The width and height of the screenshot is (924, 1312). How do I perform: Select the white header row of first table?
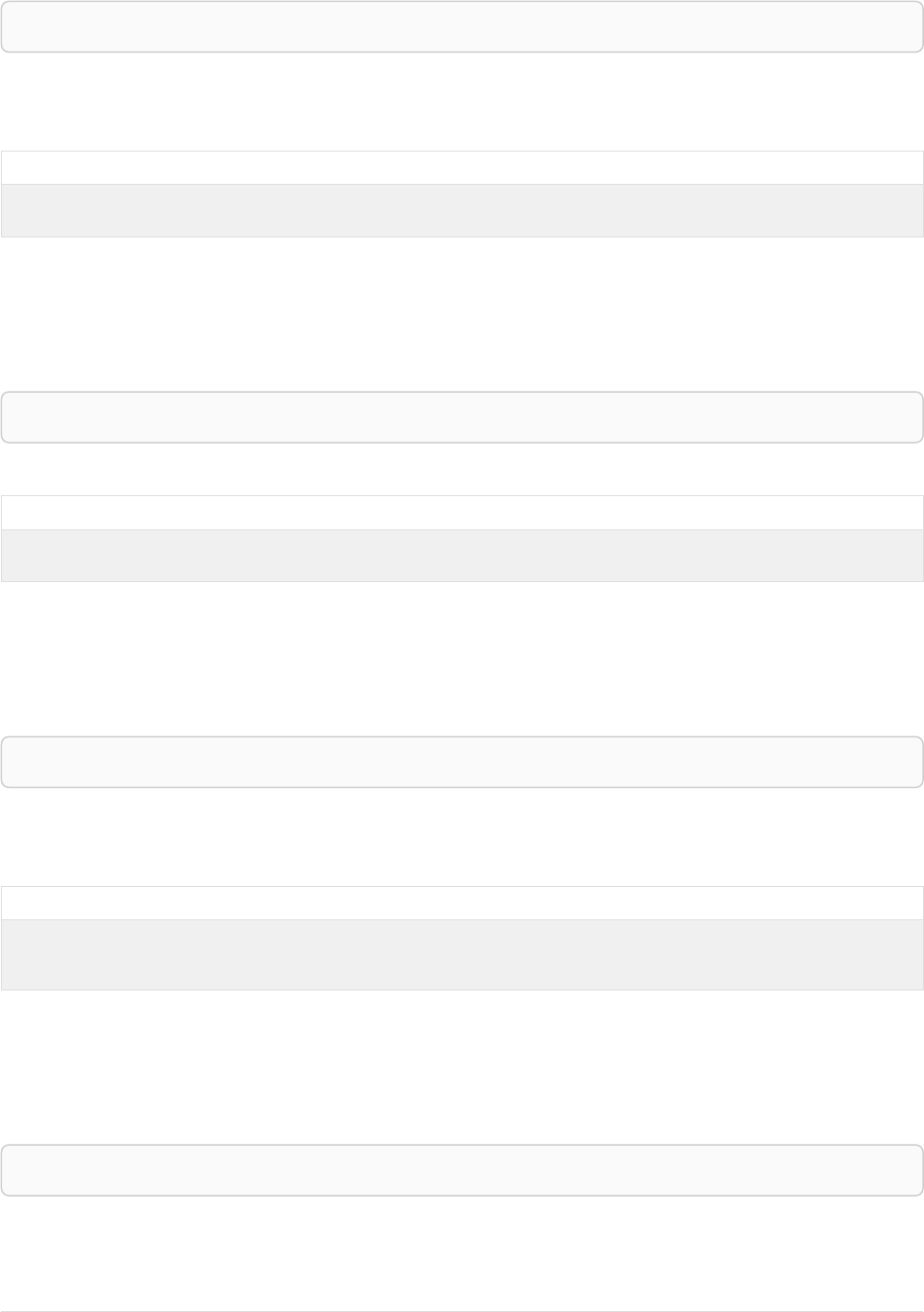[462, 167]
